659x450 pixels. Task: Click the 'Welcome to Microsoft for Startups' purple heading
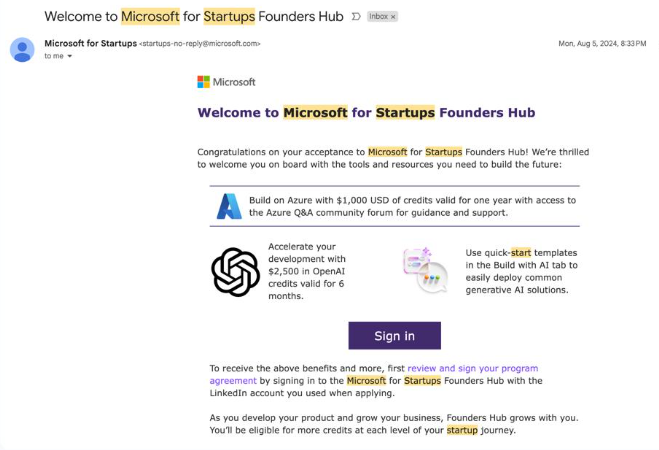coord(366,113)
